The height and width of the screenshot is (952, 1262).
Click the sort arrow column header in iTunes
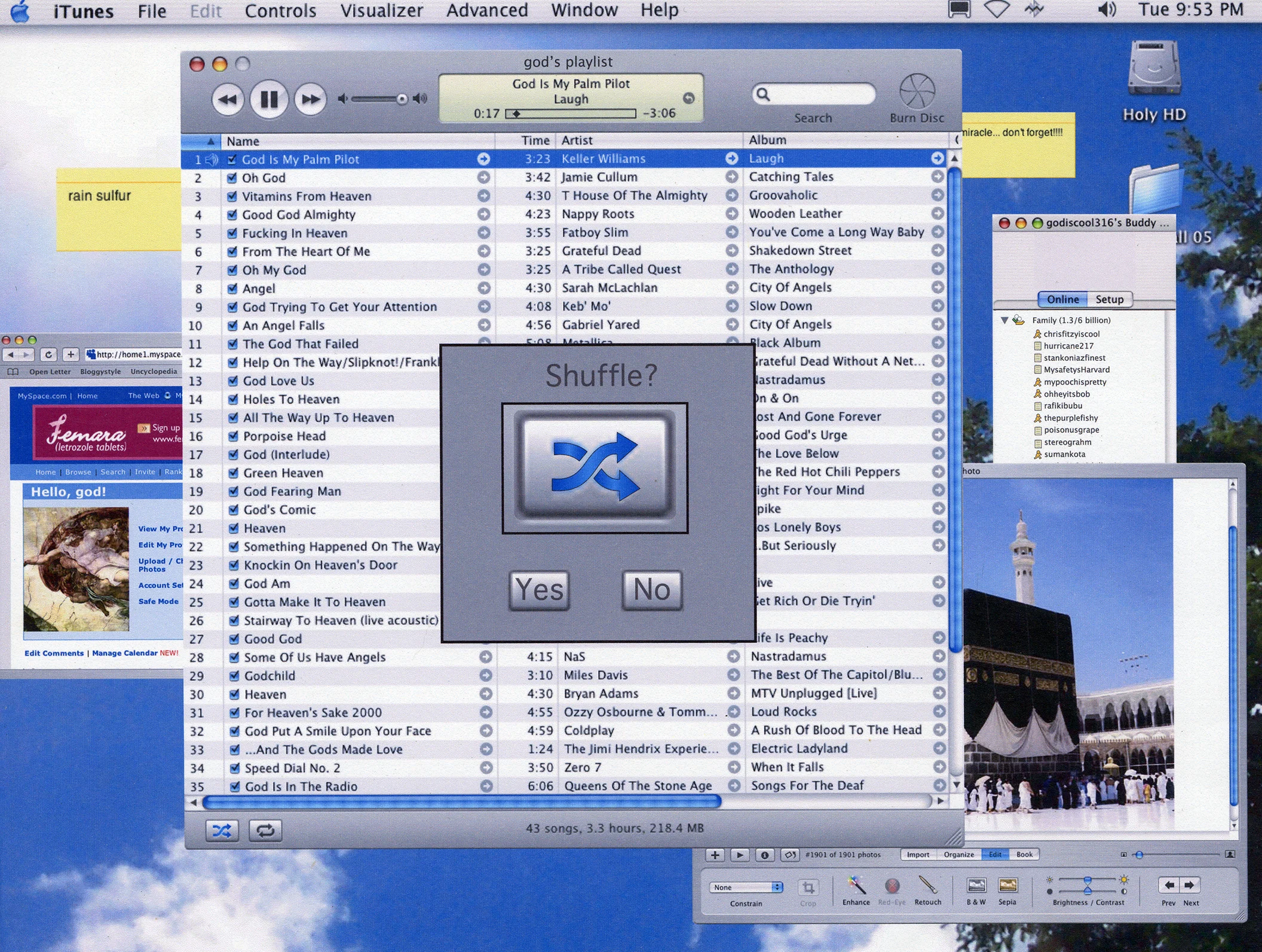201,141
